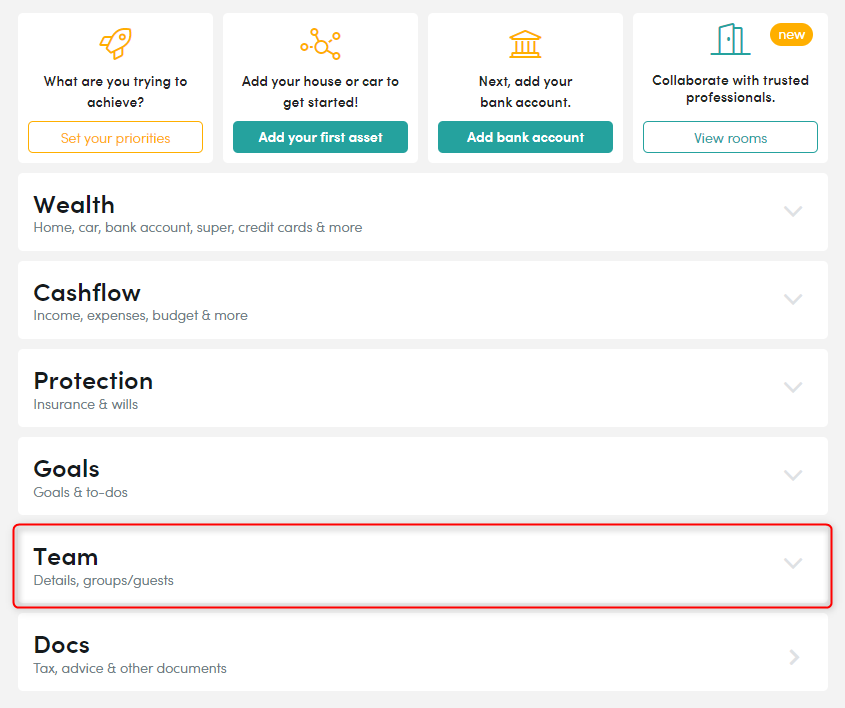Click the bank building icon
Image resolution: width=845 pixels, height=708 pixels.
(x=525, y=44)
